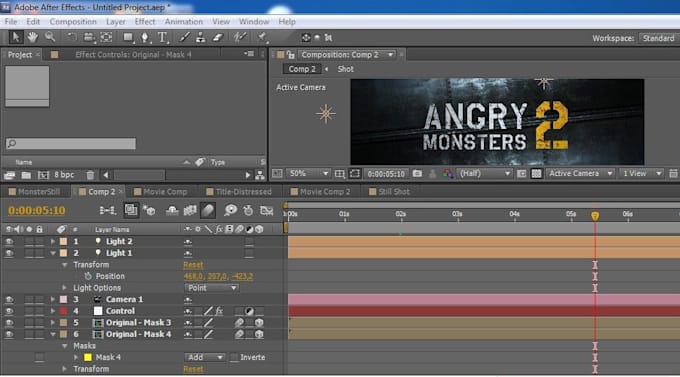Toggle Inverted checkbox for Mask 4
This screenshot has height=377, width=680.
[234, 357]
